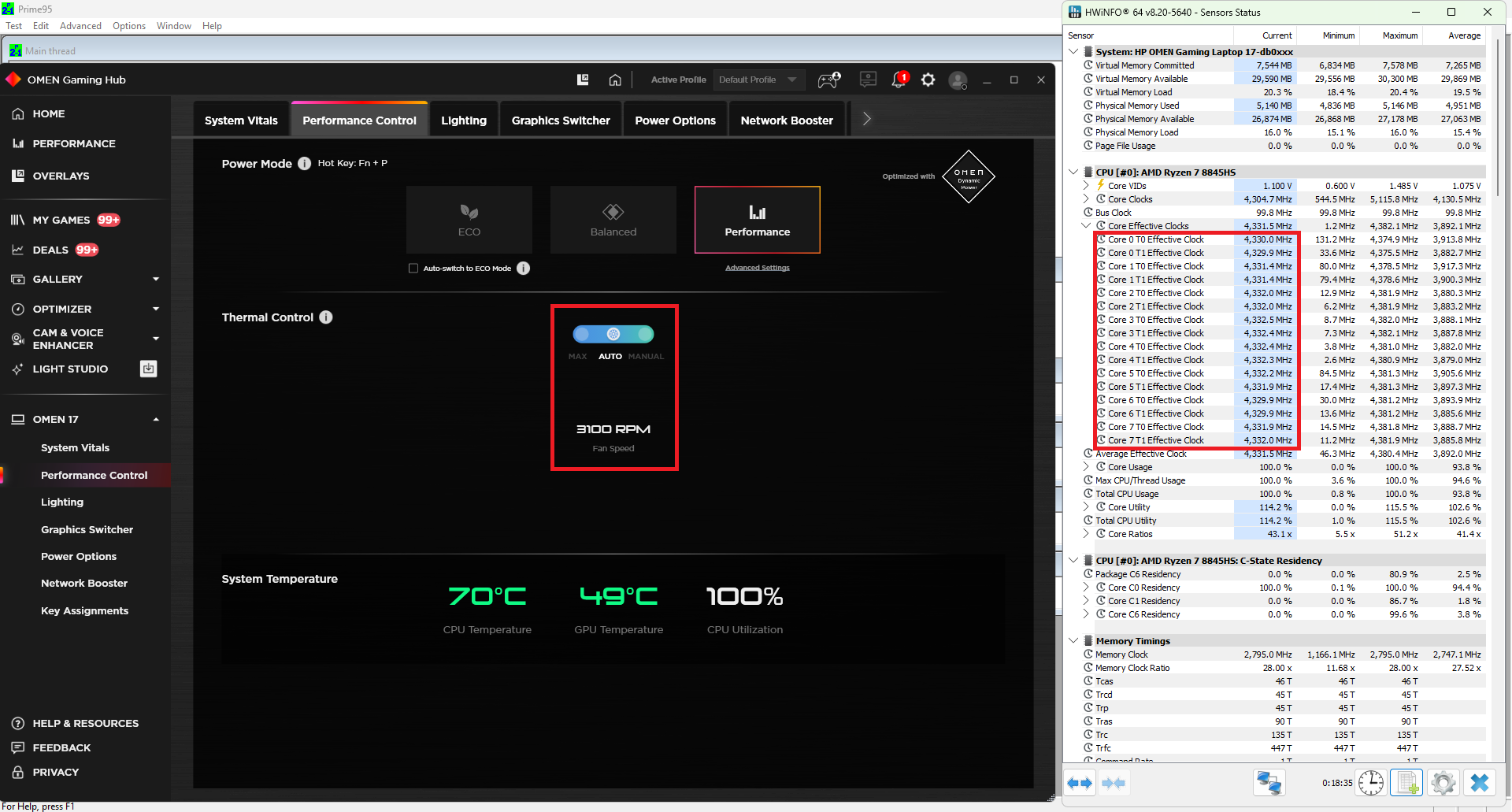This screenshot has height=812, width=1512.
Task: Select Performance power mode
Action: coord(758,220)
